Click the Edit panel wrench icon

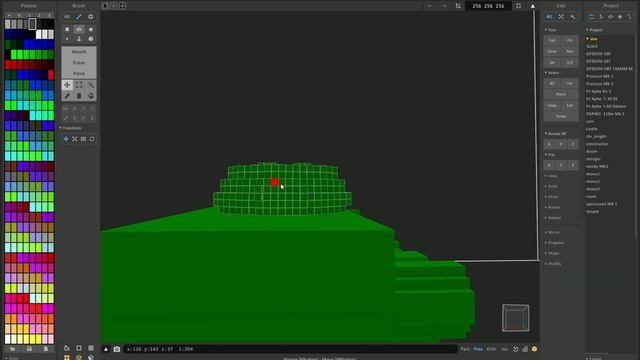573,17
